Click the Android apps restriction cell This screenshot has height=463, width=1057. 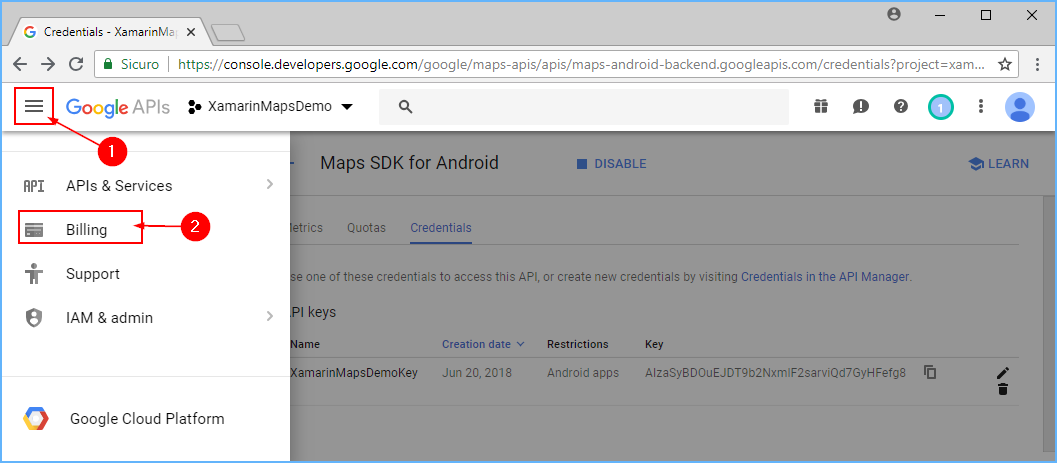tap(582, 373)
